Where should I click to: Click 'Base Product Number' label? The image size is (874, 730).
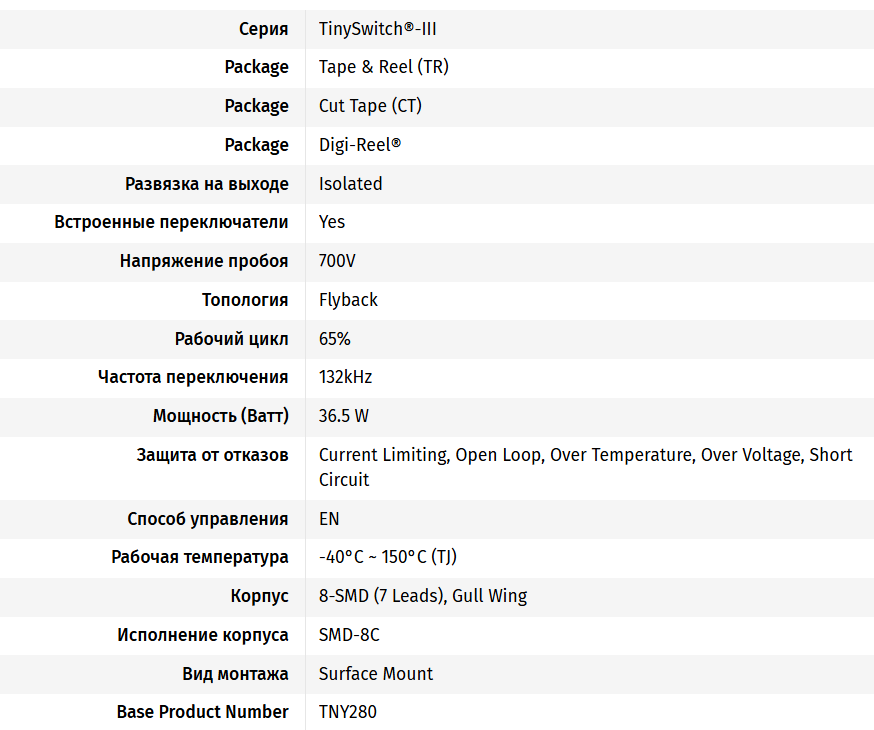[202, 712]
